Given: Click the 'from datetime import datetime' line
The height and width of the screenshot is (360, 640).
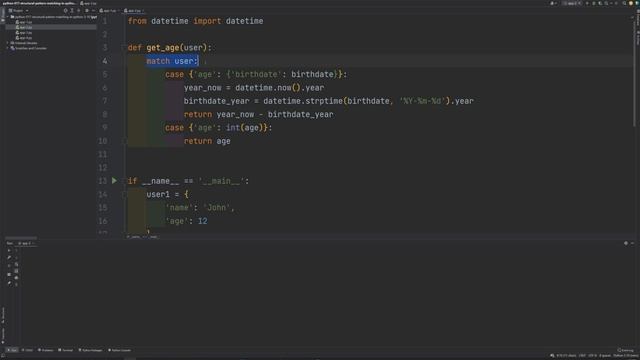Looking at the screenshot, I should tap(196, 21).
